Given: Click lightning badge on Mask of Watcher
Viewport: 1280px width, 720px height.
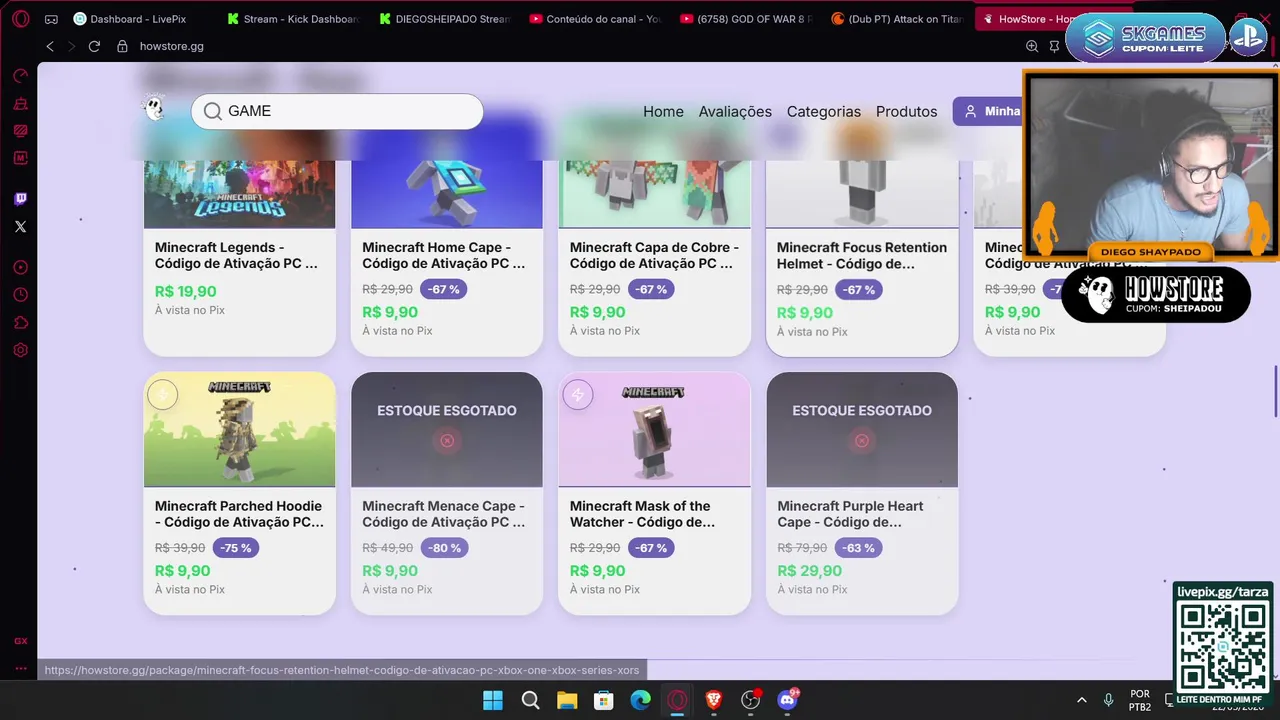Looking at the screenshot, I should click(577, 395).
